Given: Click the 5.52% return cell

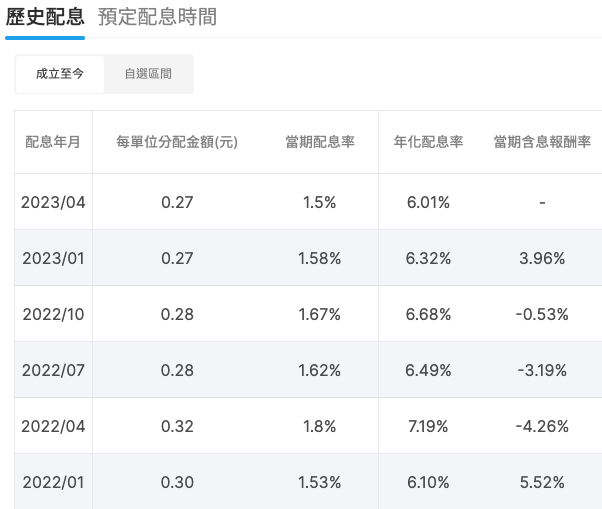Looking at the screenshot, I should (542, 482).
